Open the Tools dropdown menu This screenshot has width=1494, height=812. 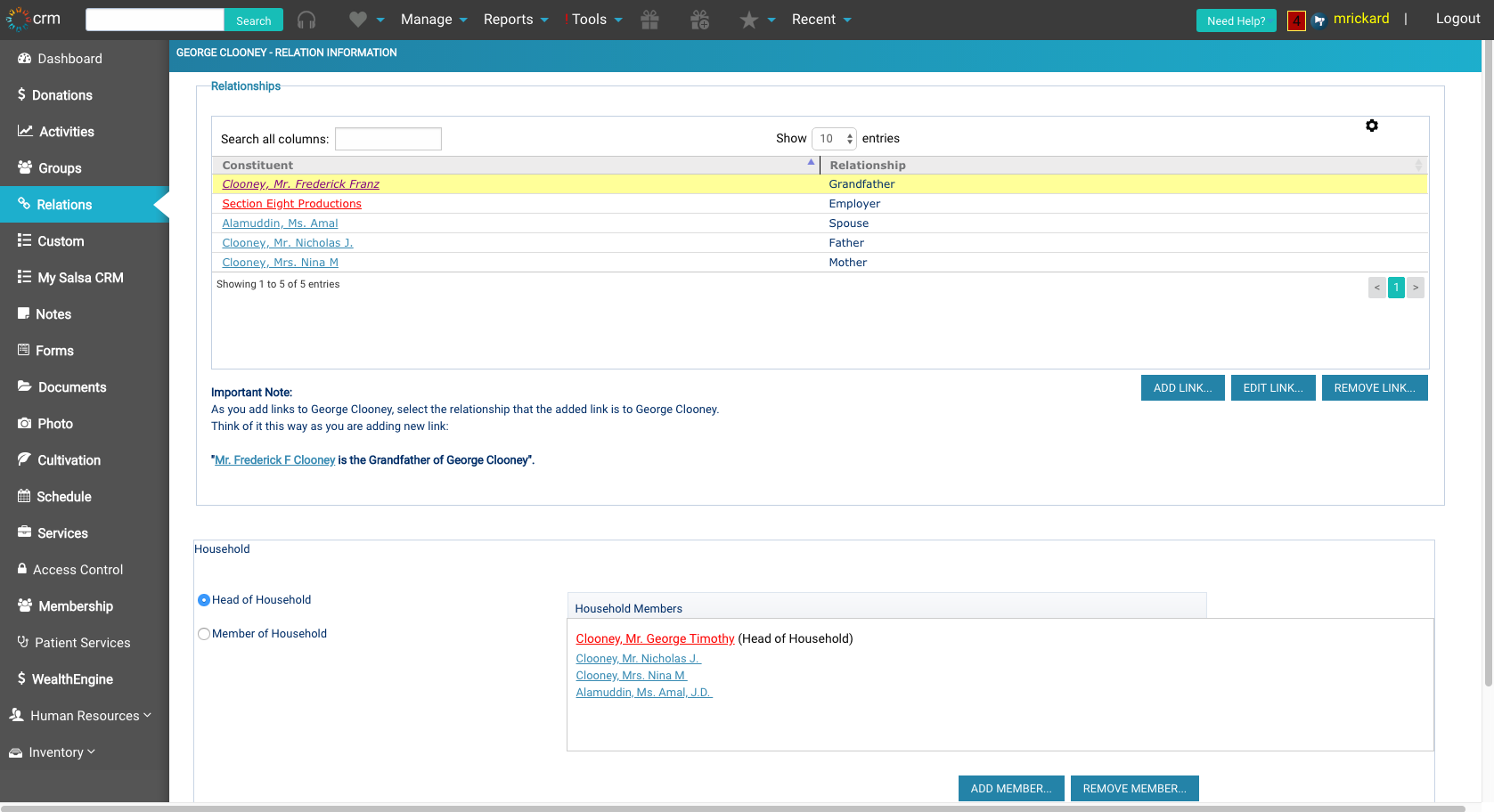pos(597,20)
